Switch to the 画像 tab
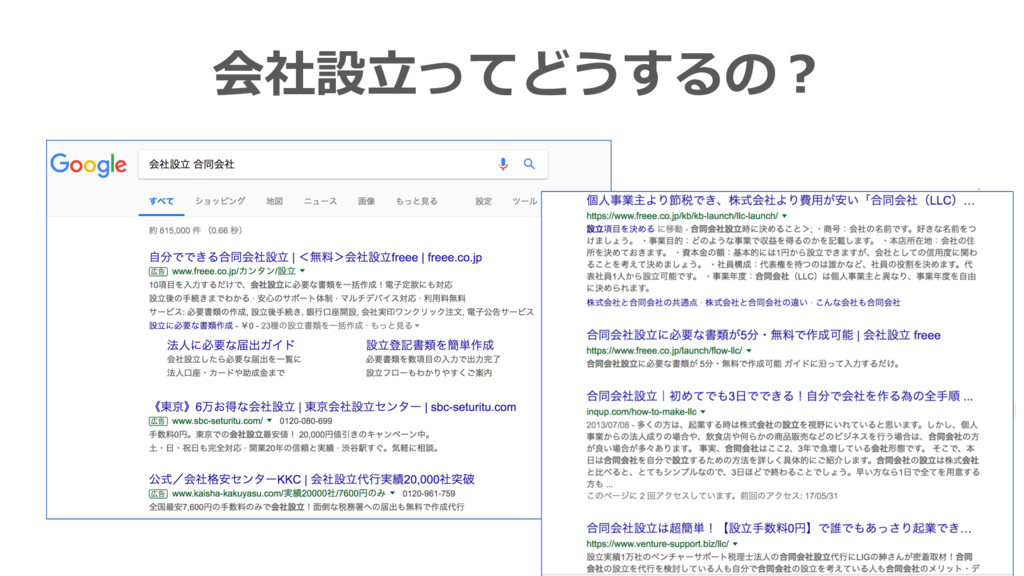This screenshot has width=1024, height=576. (366, 201)
